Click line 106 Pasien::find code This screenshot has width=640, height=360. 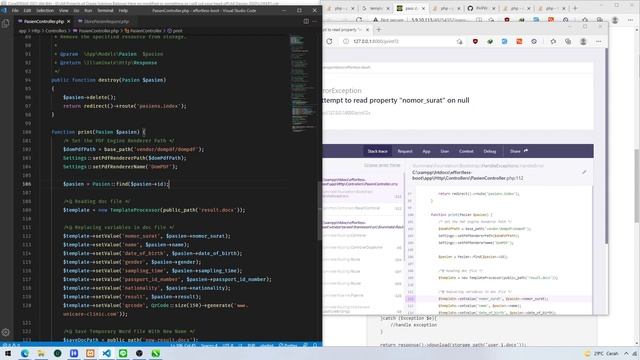coord(116,184)
